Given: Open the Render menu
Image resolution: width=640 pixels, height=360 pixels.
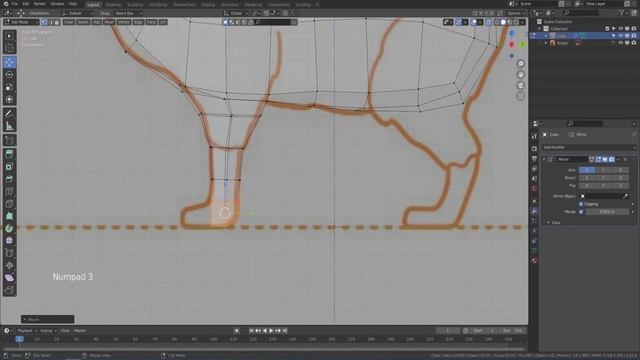Looking at the screenshot, I should (40, 4).
